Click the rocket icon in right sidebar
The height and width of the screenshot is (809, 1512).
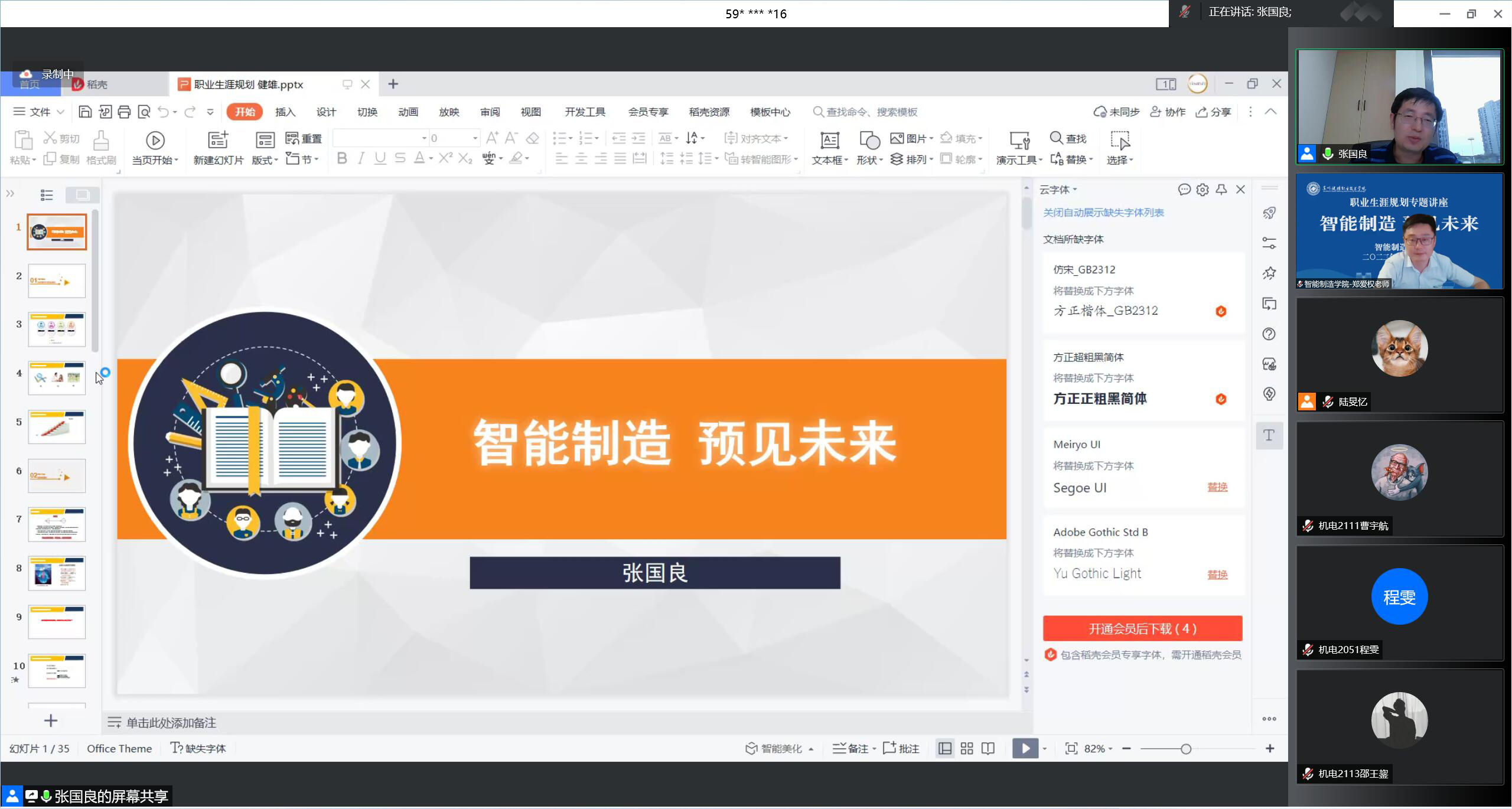(1269, 213)
